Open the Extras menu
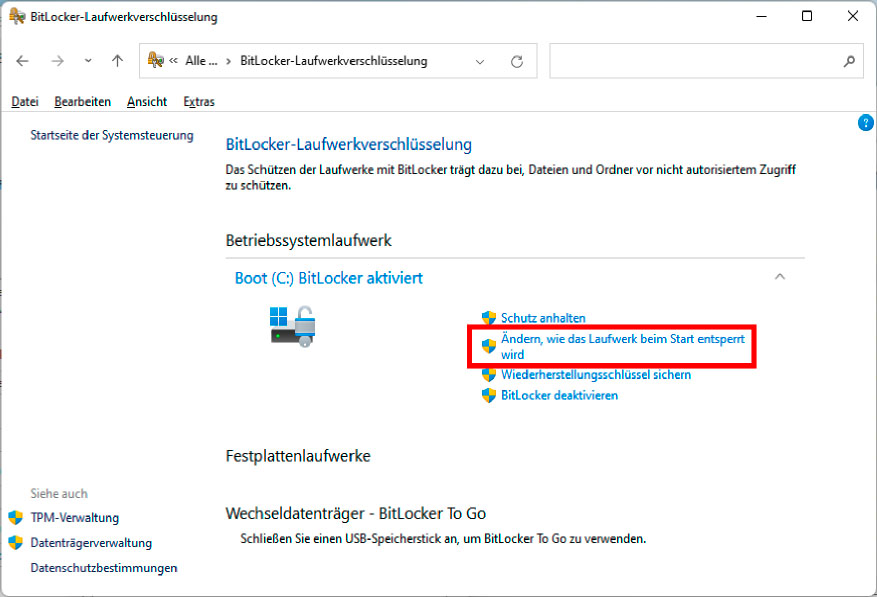This screenshot has width=877, height=597. coord(199,101)
